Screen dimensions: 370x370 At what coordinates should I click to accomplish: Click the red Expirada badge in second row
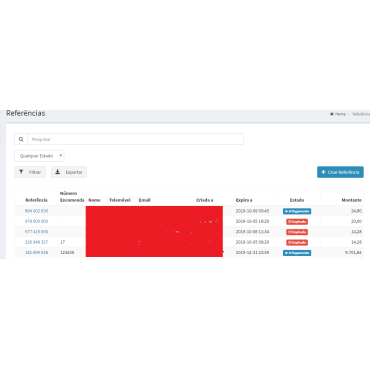pyautogui.click(x=297, y=222)
